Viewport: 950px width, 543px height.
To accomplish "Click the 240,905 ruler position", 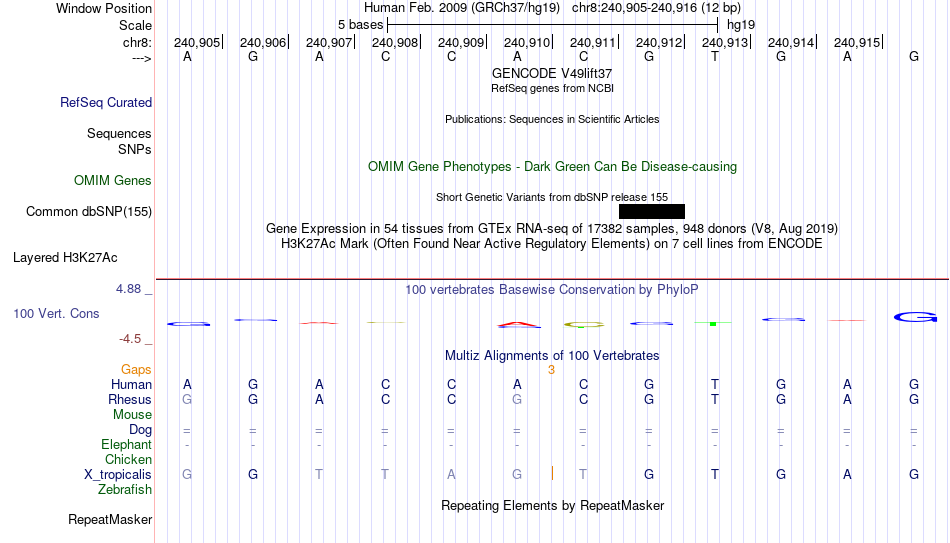I will click(x=198, y=42).
